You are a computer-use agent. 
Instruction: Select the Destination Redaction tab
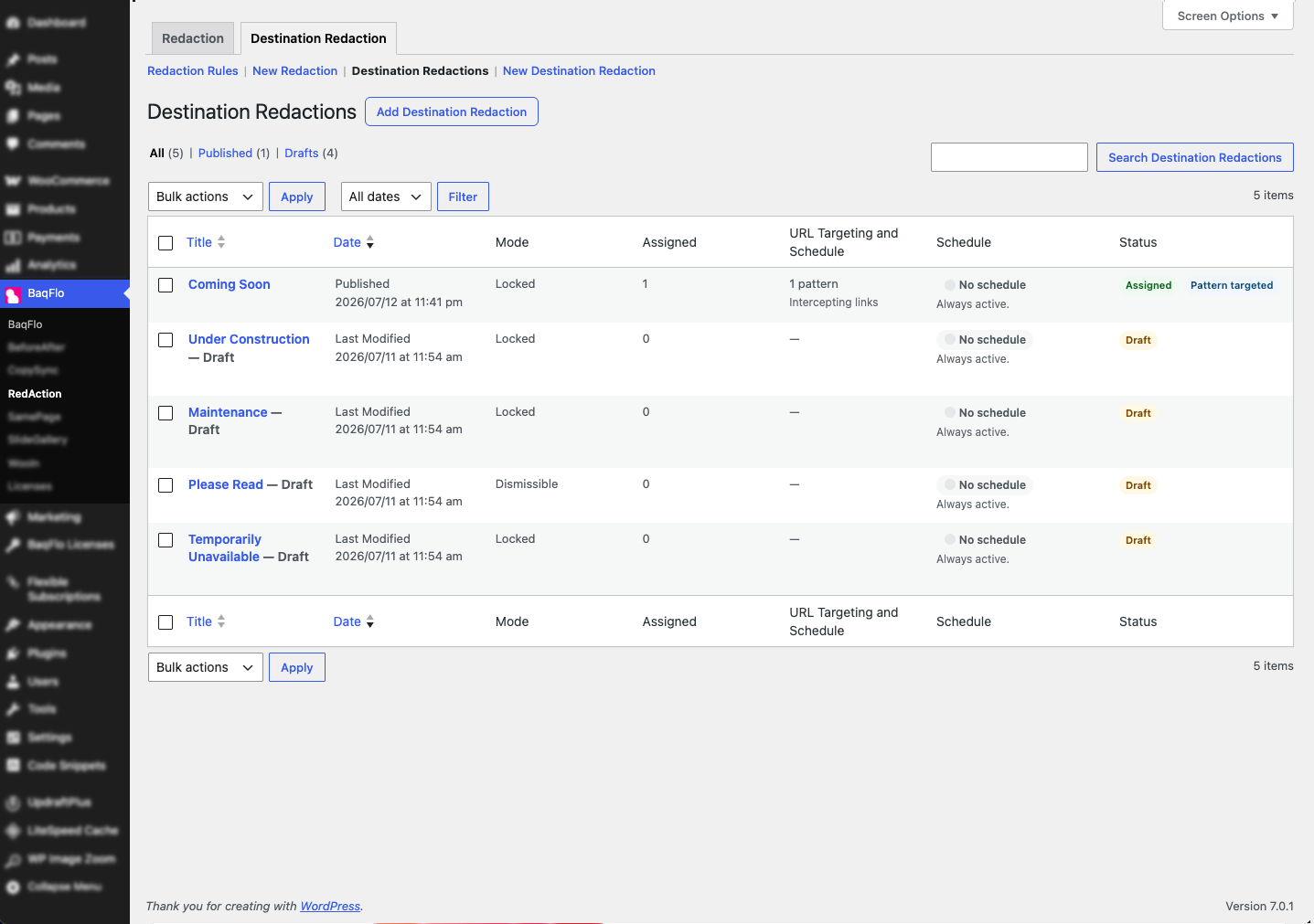tap(318, 38)
